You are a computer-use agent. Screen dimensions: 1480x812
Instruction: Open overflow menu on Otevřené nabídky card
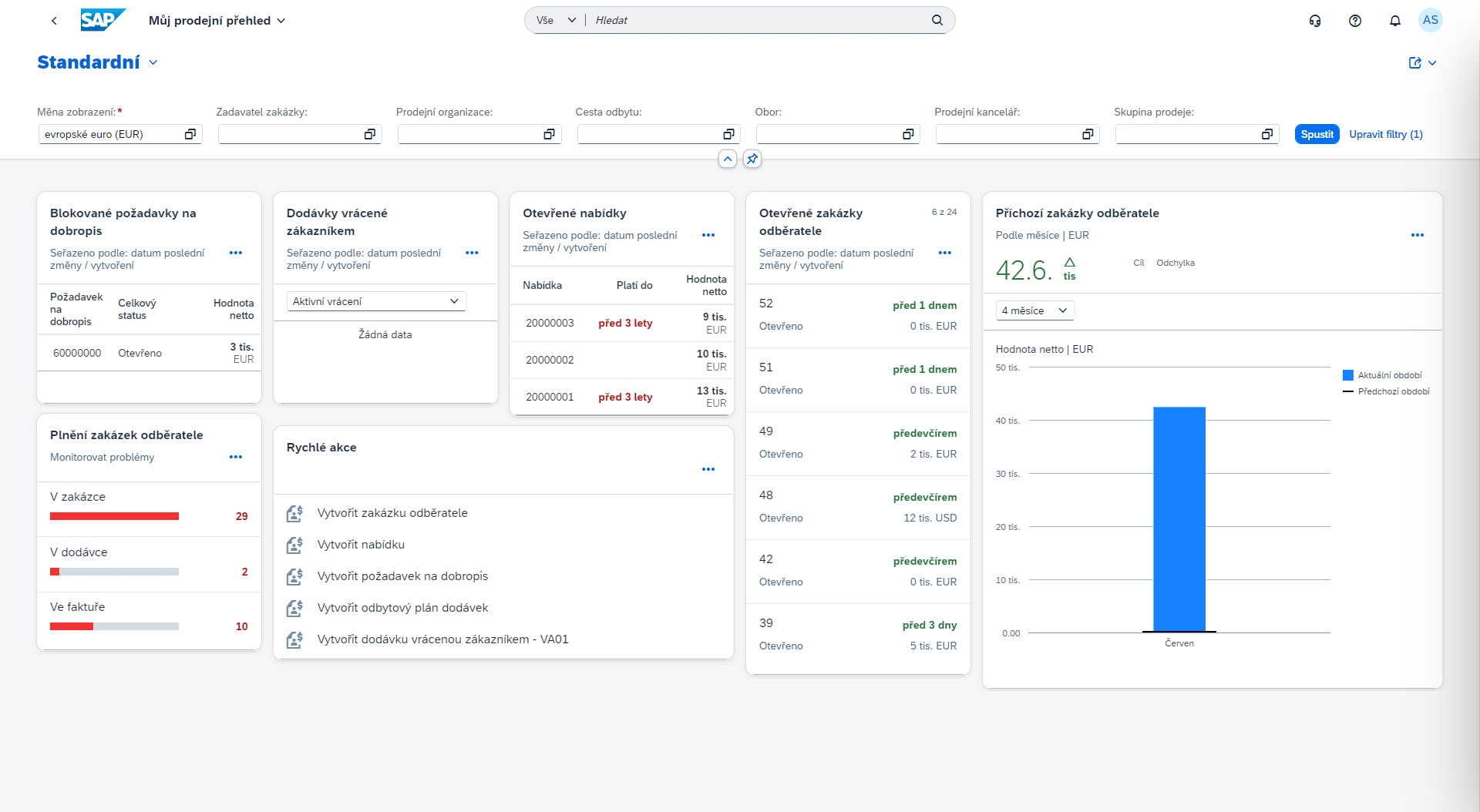coord(708,235)
